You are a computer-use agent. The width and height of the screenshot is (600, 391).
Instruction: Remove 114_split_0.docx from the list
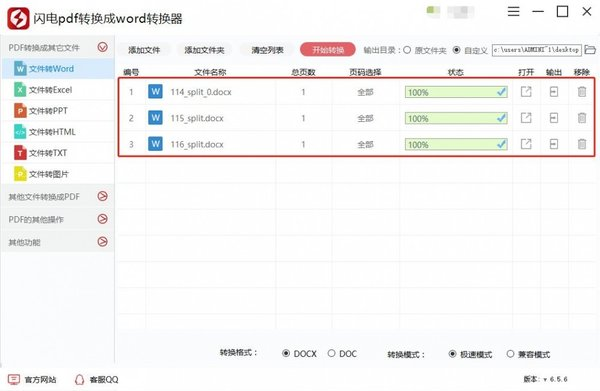coord(582,92)
